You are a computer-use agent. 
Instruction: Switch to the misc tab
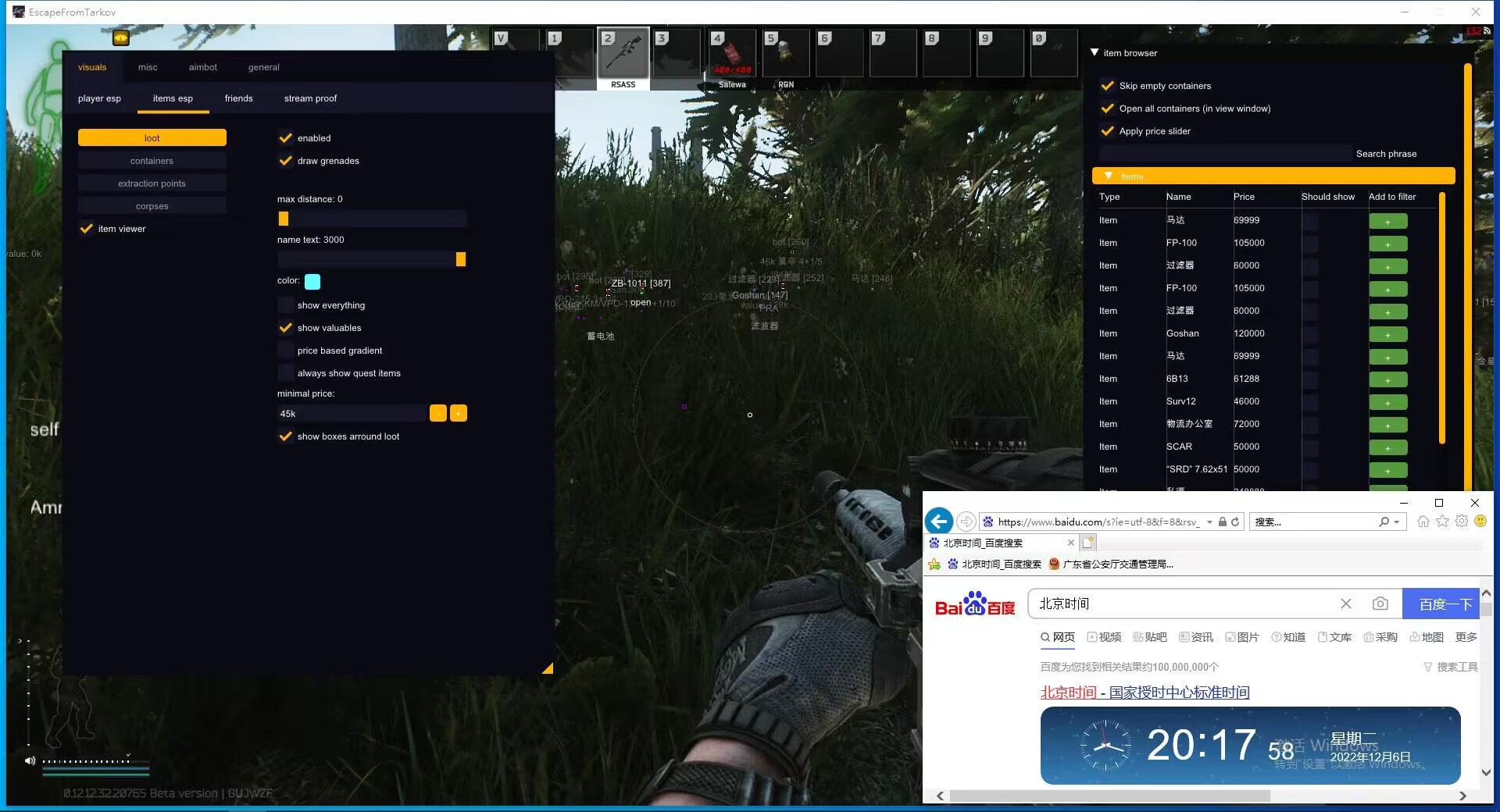148,67
